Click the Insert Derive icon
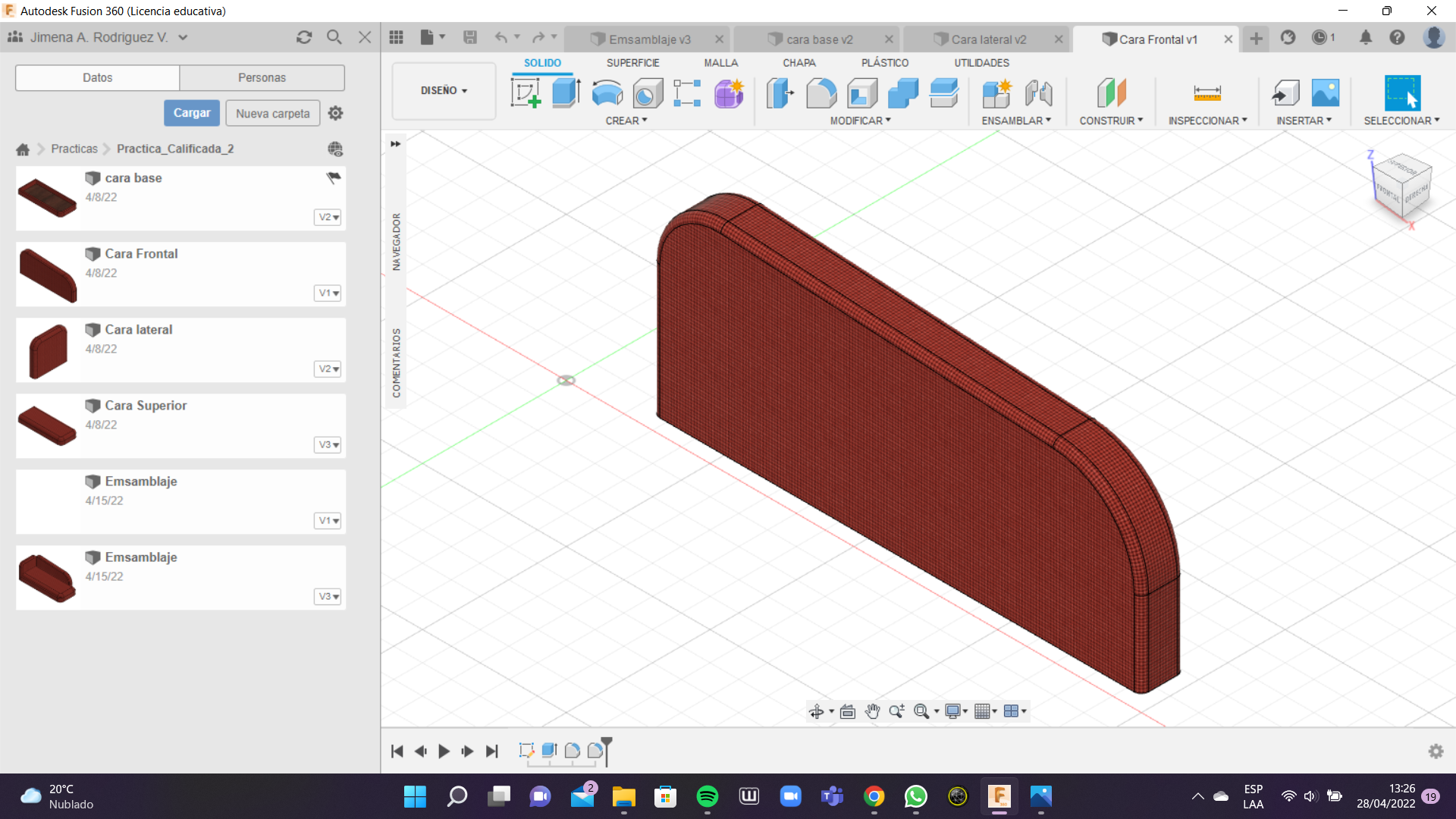Viewport: 1456px width, 819px height. [x=1285, y=93]
